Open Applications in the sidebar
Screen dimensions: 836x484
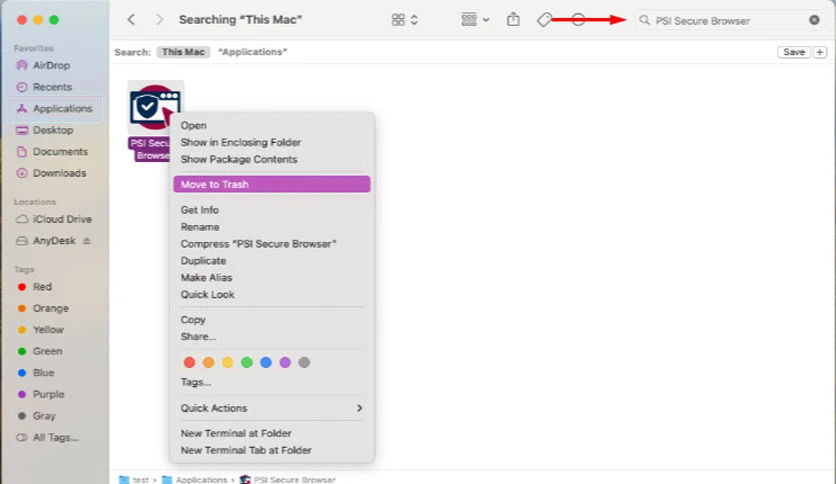pos(55,109)
